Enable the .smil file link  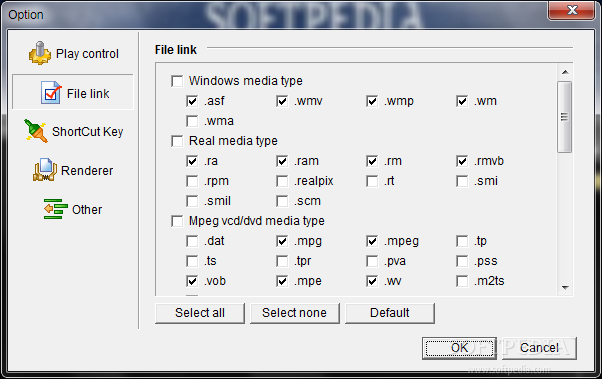[192, 201]
